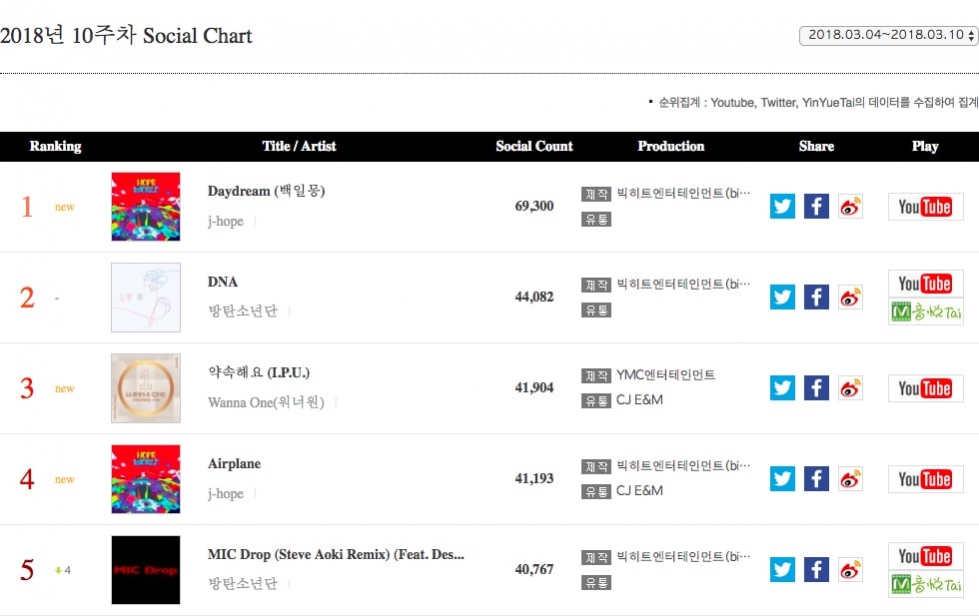Play Daydream on YouTube
Screen dimensions: 979x616
925,207
